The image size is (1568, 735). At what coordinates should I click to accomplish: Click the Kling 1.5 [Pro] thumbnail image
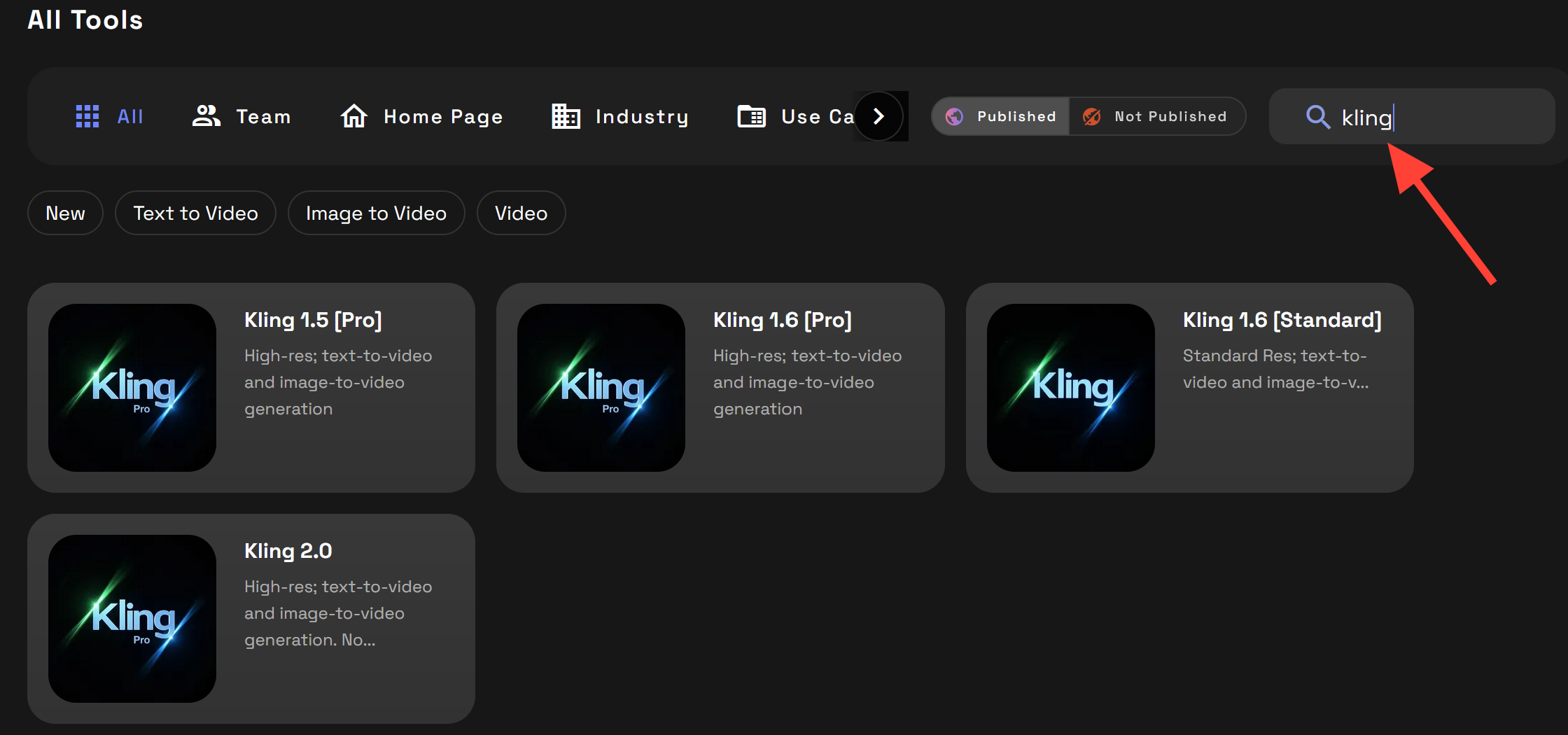click(132, 387)
